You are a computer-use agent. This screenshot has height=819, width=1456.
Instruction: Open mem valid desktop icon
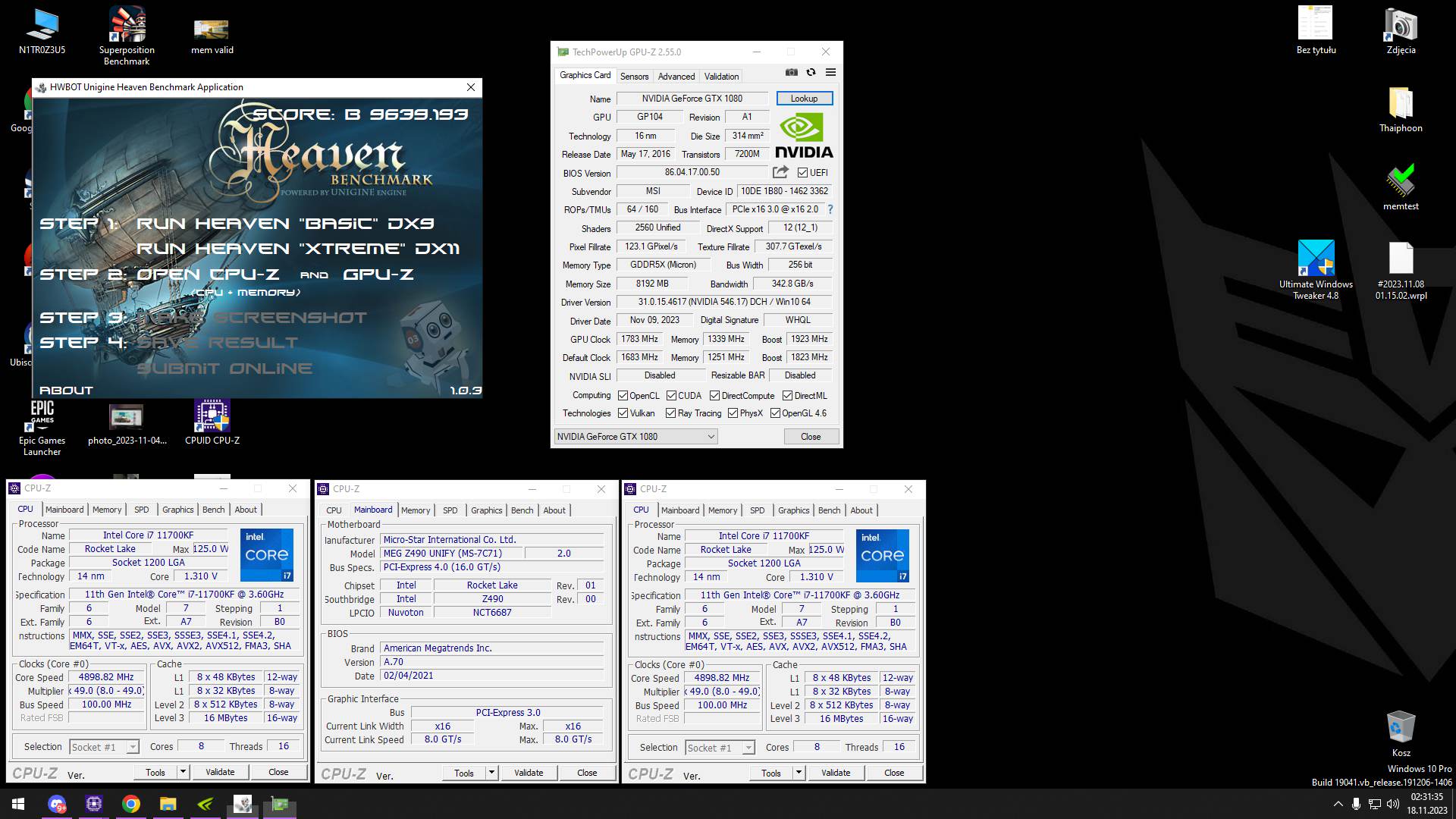click(x=212, y=36)
